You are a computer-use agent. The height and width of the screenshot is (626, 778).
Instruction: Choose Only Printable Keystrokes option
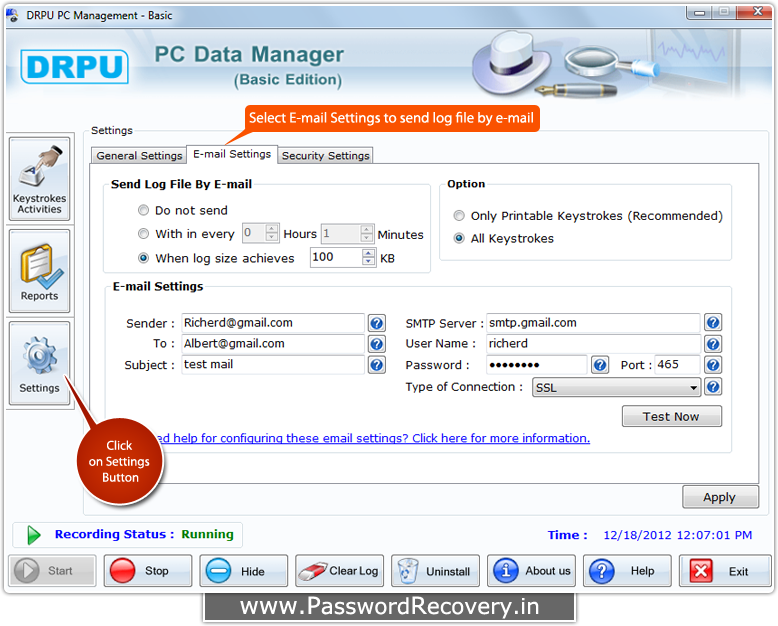(459, 216)
